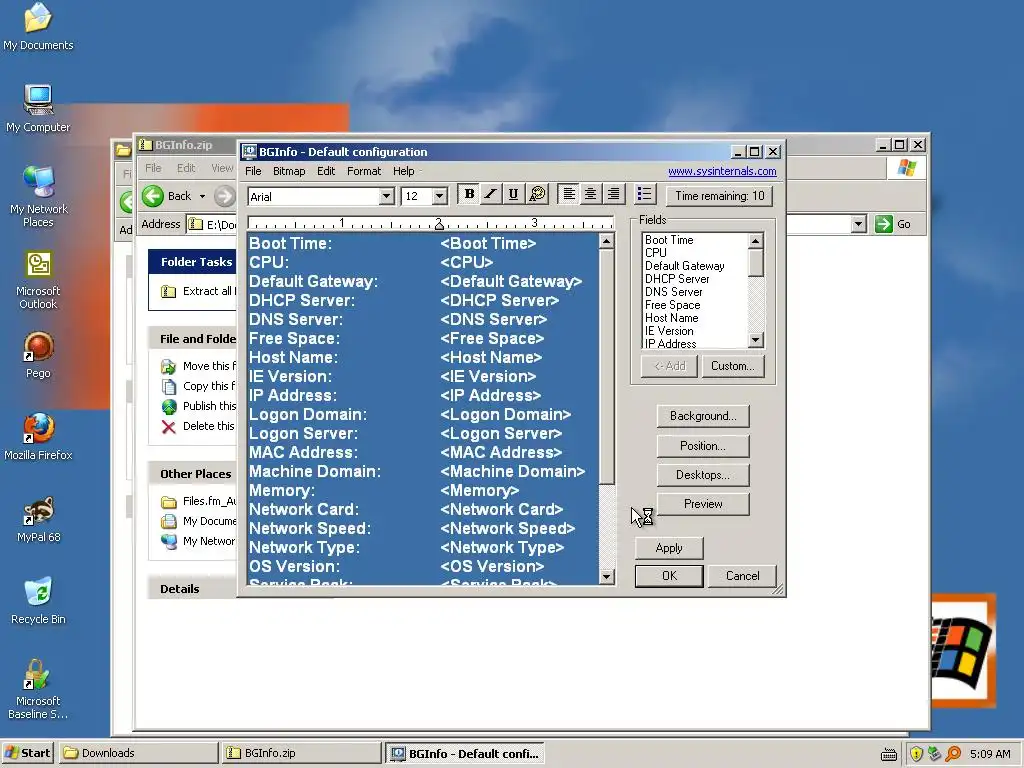Click the Time remaining countdown button
This screenshot has width=1024, height=768.
coord(720,196)
